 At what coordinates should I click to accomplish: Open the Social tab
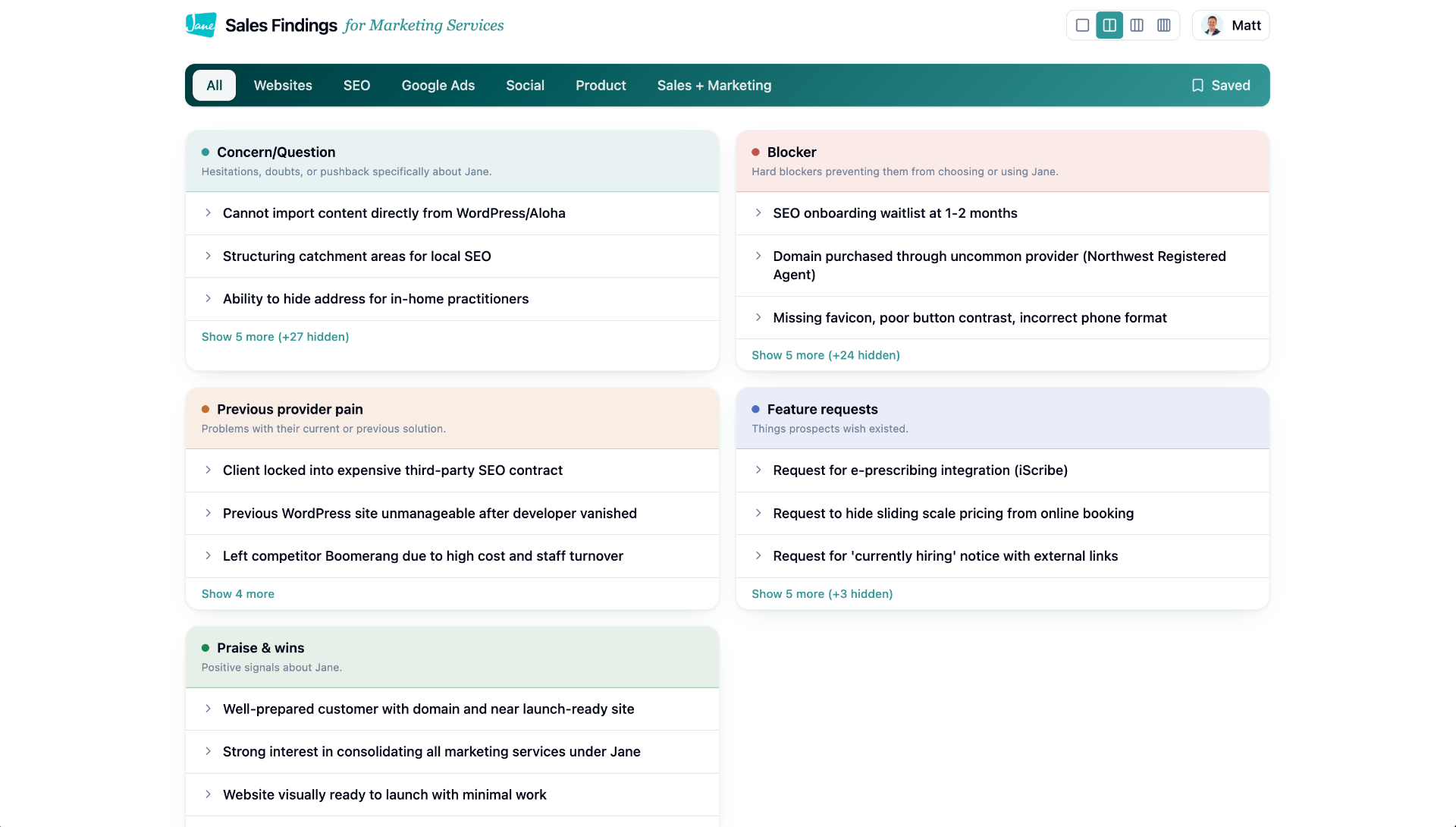(x=525, y=85)
